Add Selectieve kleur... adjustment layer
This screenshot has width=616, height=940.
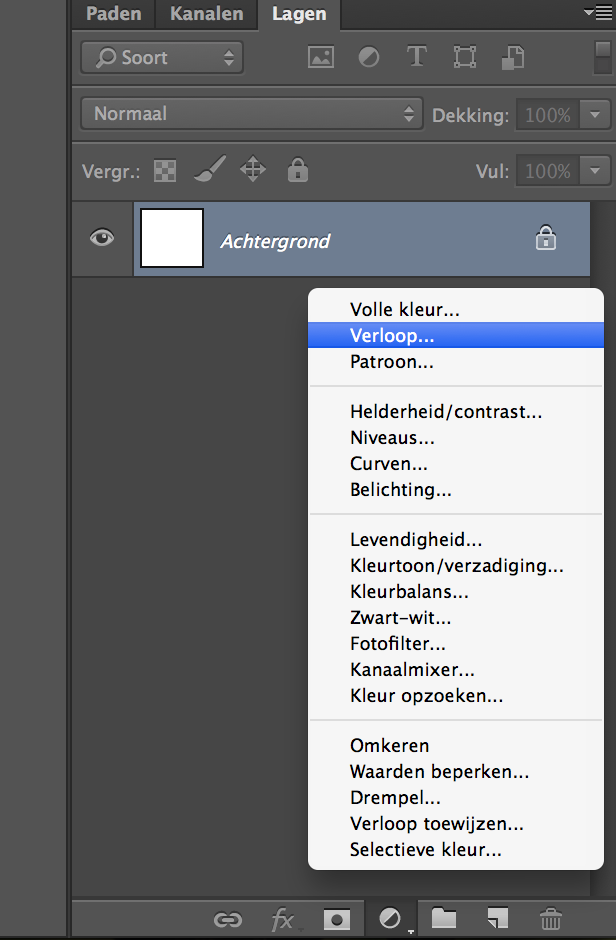(x=455, y=849)
